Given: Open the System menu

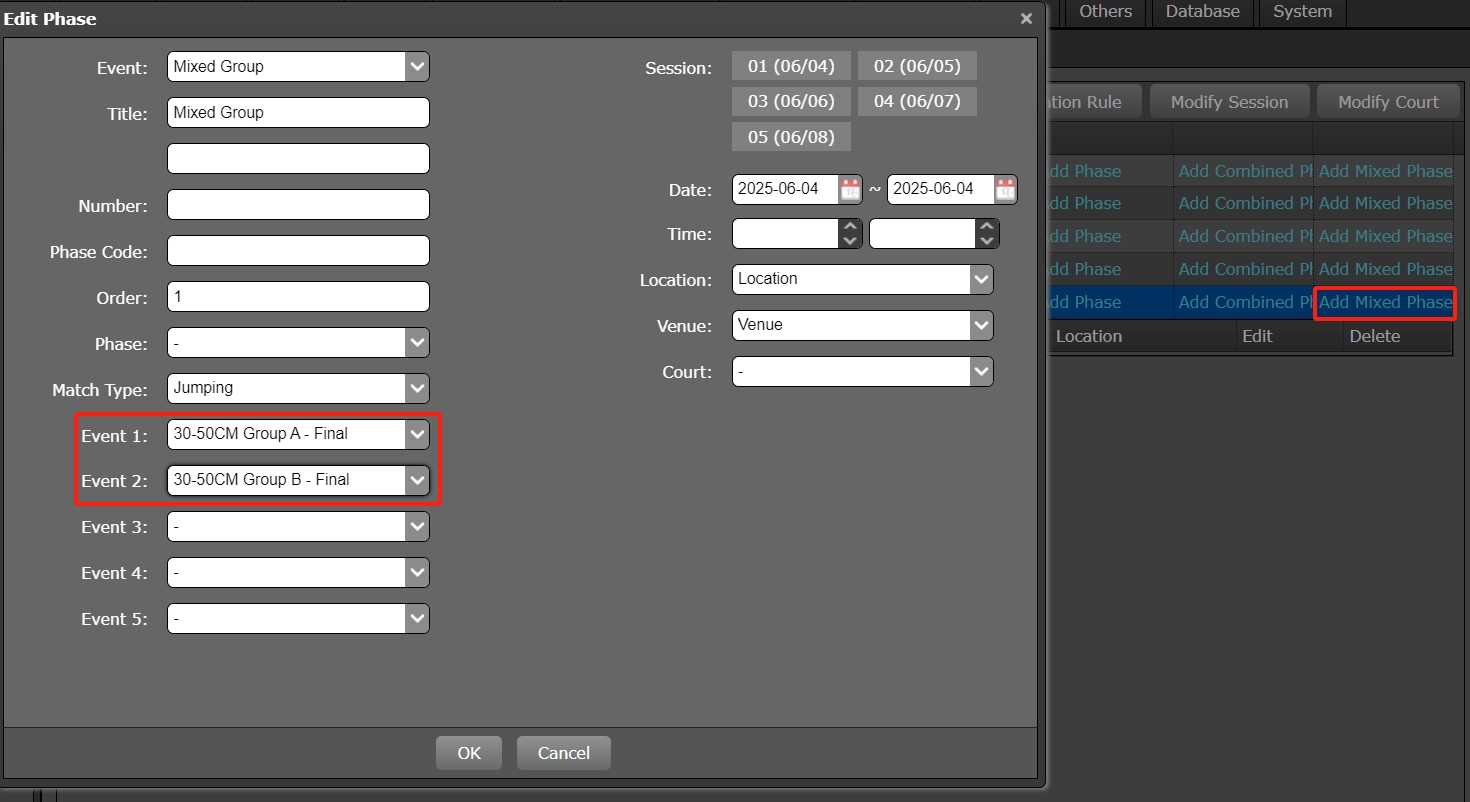Looking at the screenshot, I should [1302, 12].
